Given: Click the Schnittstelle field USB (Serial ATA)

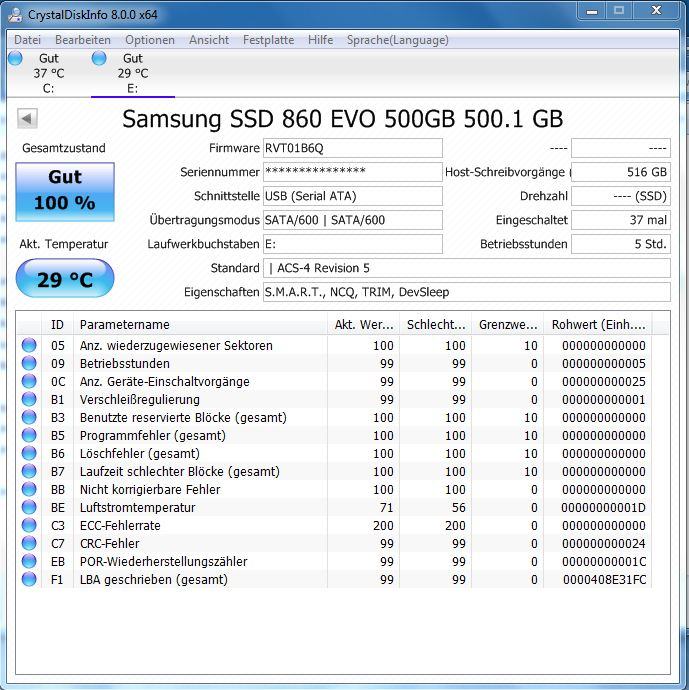Looking at the screenshot, I should click(352, 196).
